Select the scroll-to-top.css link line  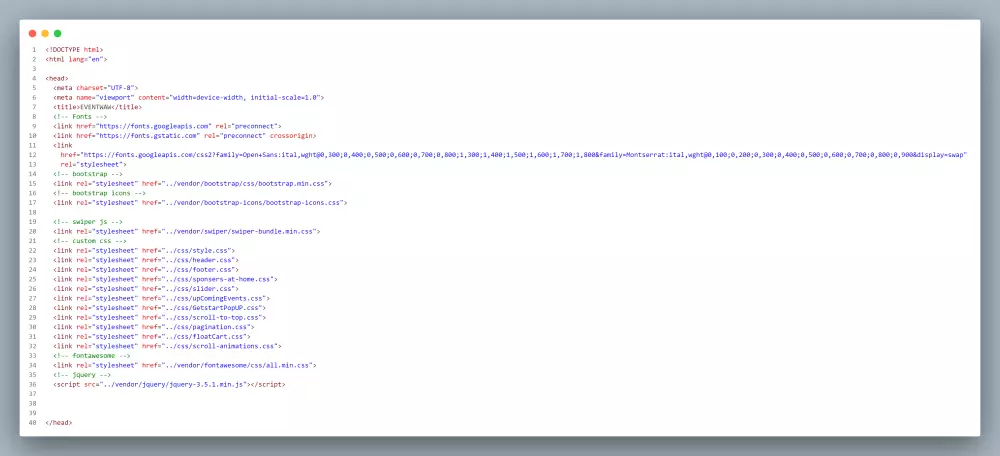(159, 318)
